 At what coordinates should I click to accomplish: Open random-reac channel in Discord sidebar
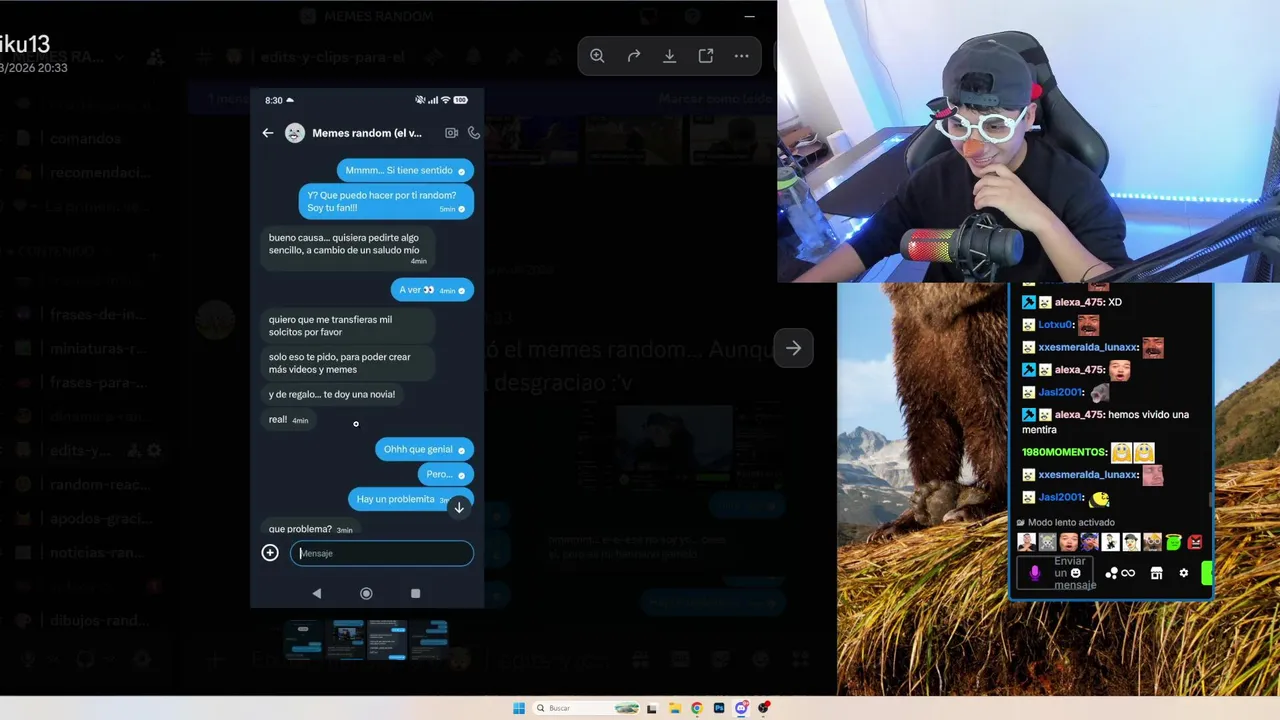tap(98, 485)
